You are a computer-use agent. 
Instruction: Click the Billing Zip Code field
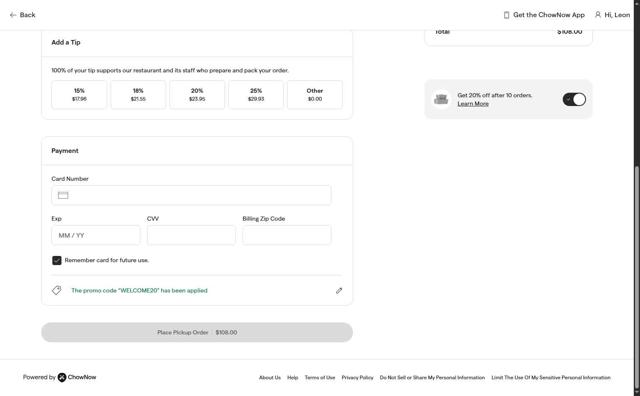287,235
